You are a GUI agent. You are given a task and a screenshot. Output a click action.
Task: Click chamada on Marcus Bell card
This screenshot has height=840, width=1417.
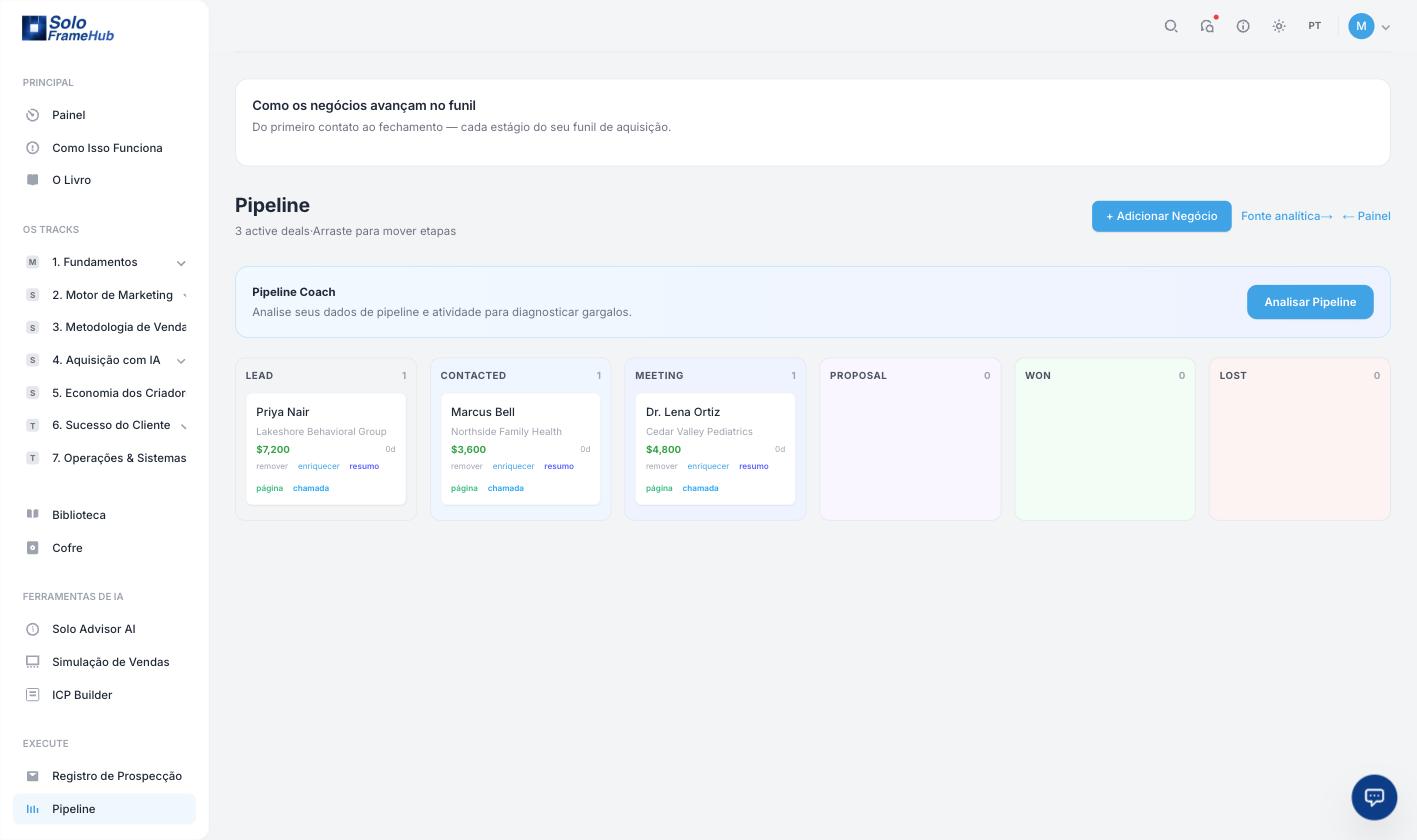pos(506,488)
